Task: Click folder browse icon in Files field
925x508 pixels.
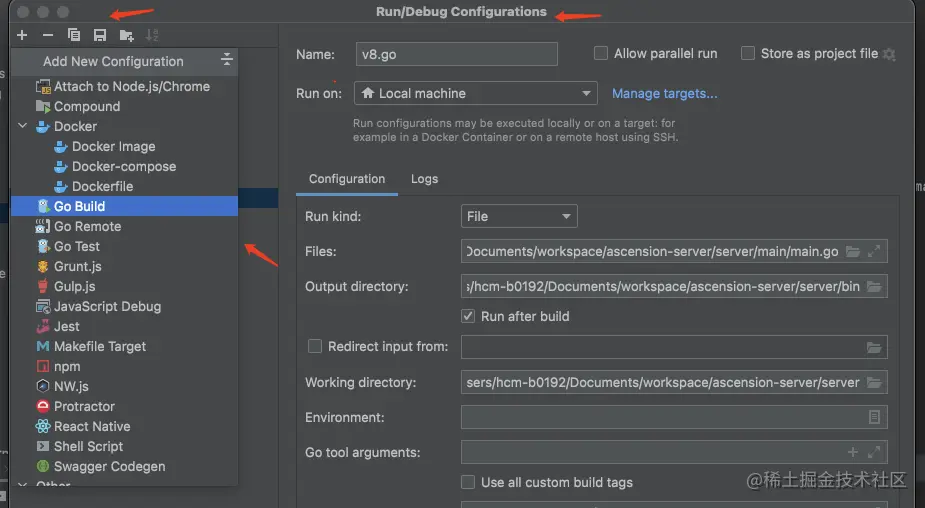Action: [853, 251]
